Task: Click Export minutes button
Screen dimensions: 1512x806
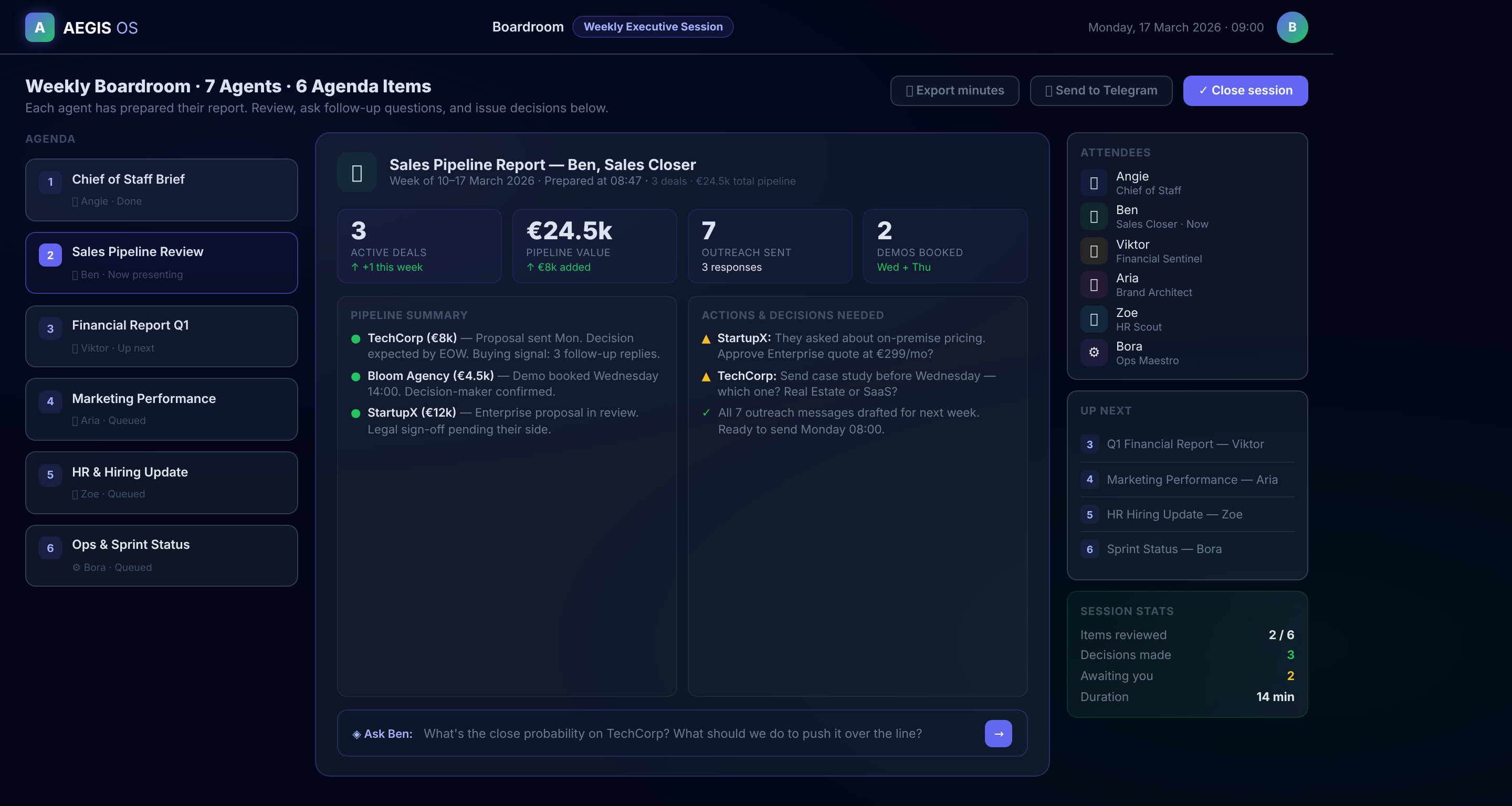Action: coord(954,90)
